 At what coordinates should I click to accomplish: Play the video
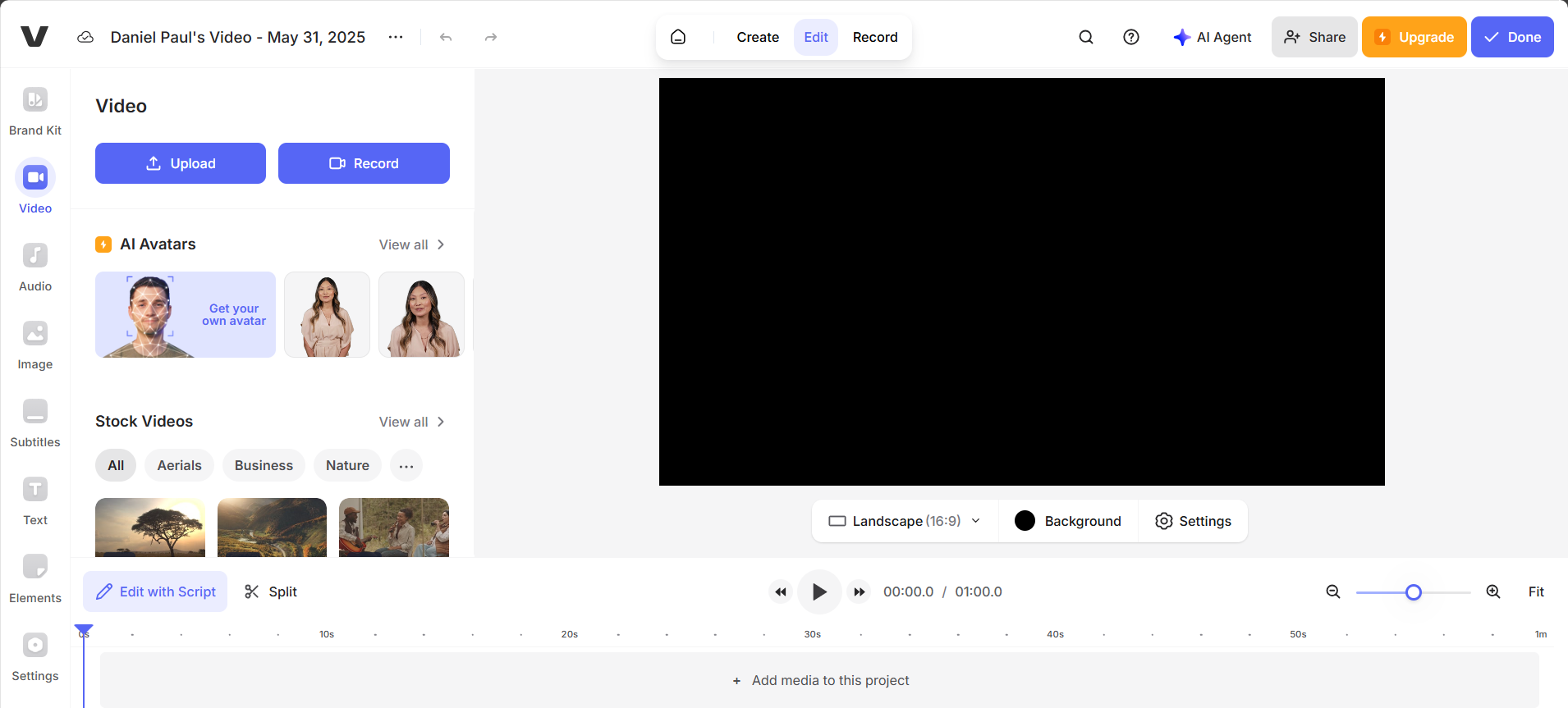click(819, 592)
